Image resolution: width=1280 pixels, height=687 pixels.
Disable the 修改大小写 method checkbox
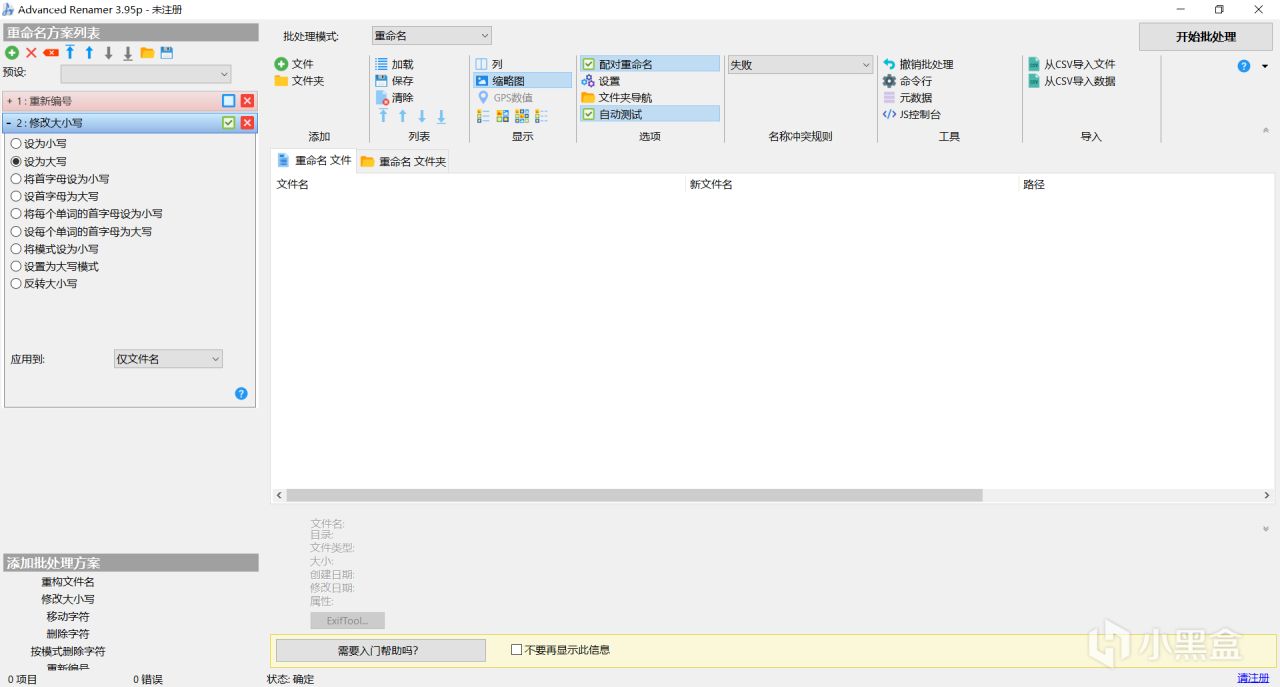[x=229, y=123]
